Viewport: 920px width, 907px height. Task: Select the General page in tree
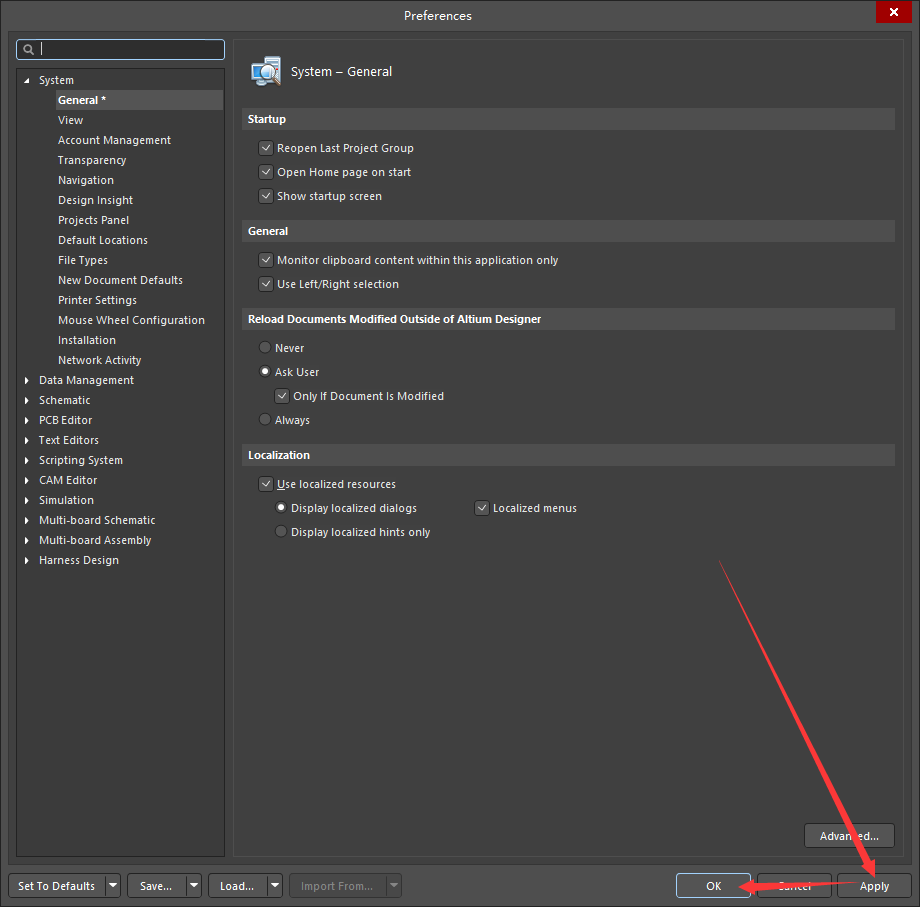(140, 100)
